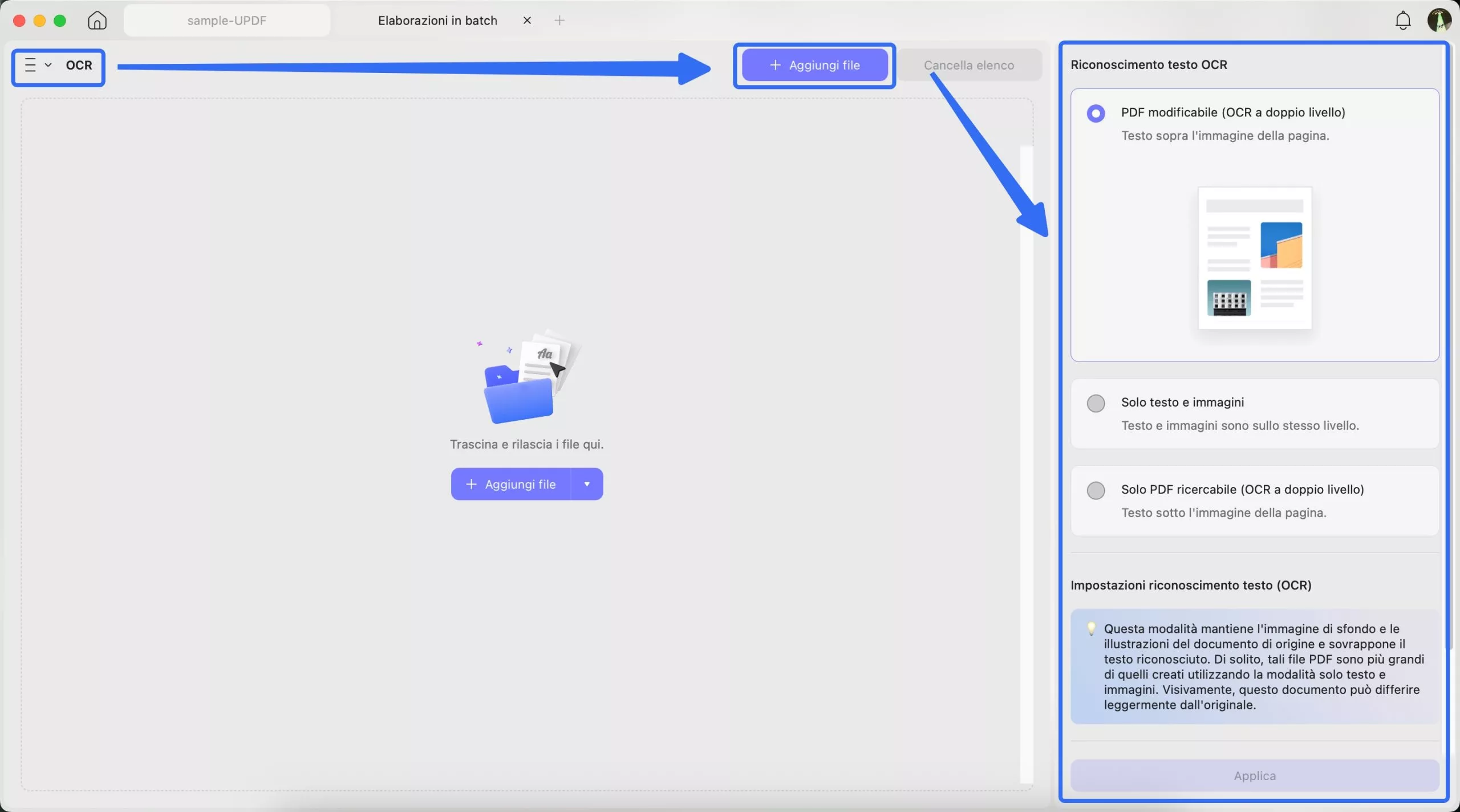1460x812 pixels.
Task: Open the notifications bell
Action: coord(1402,21)
